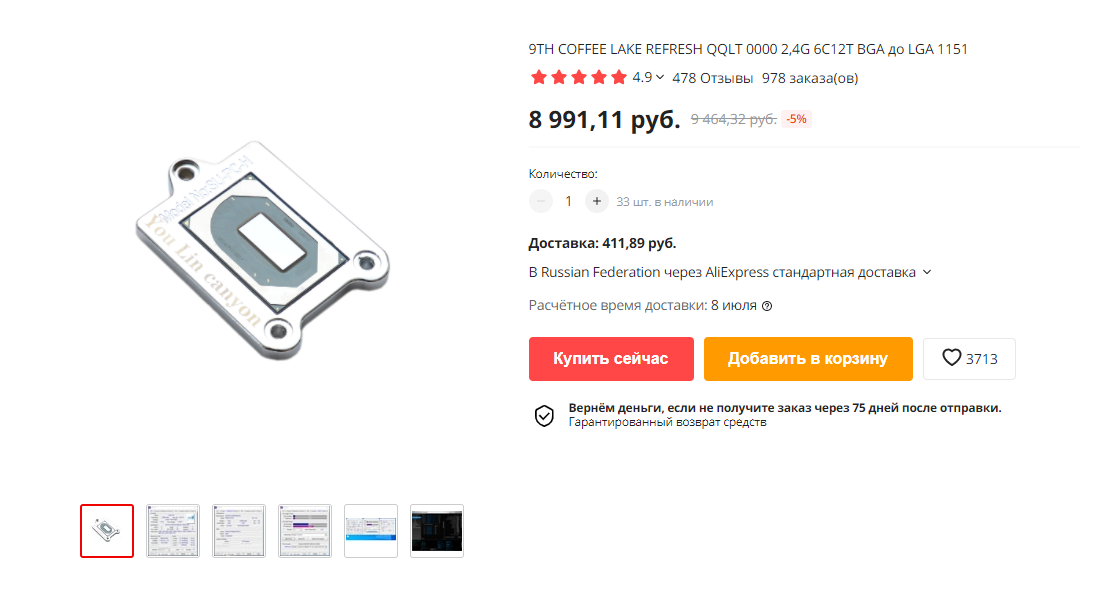Open the 478 Отзывы reviews link
Screen dimensions: 1096x600
click(x=712, y=78)
